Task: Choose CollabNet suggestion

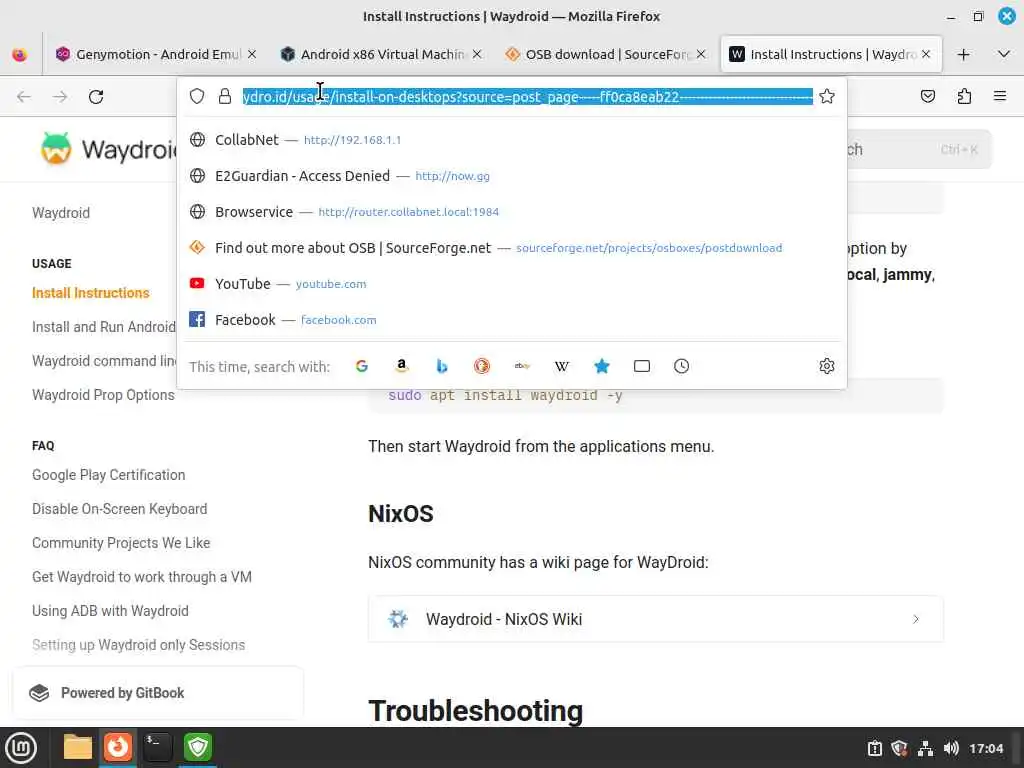Action: pos(512,140)
